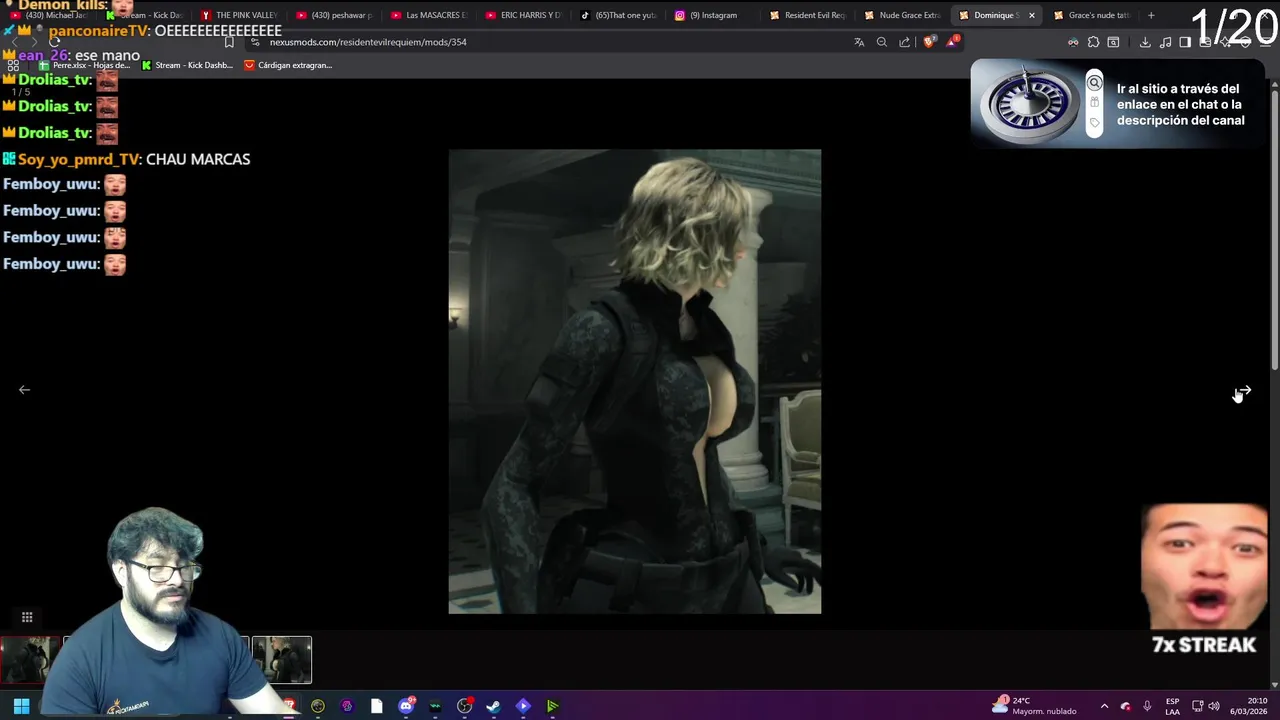The height and width of the screenshot is (720, 1280).
Task: Go to the previous gallery image arrow
Action: tap(24, 390)
